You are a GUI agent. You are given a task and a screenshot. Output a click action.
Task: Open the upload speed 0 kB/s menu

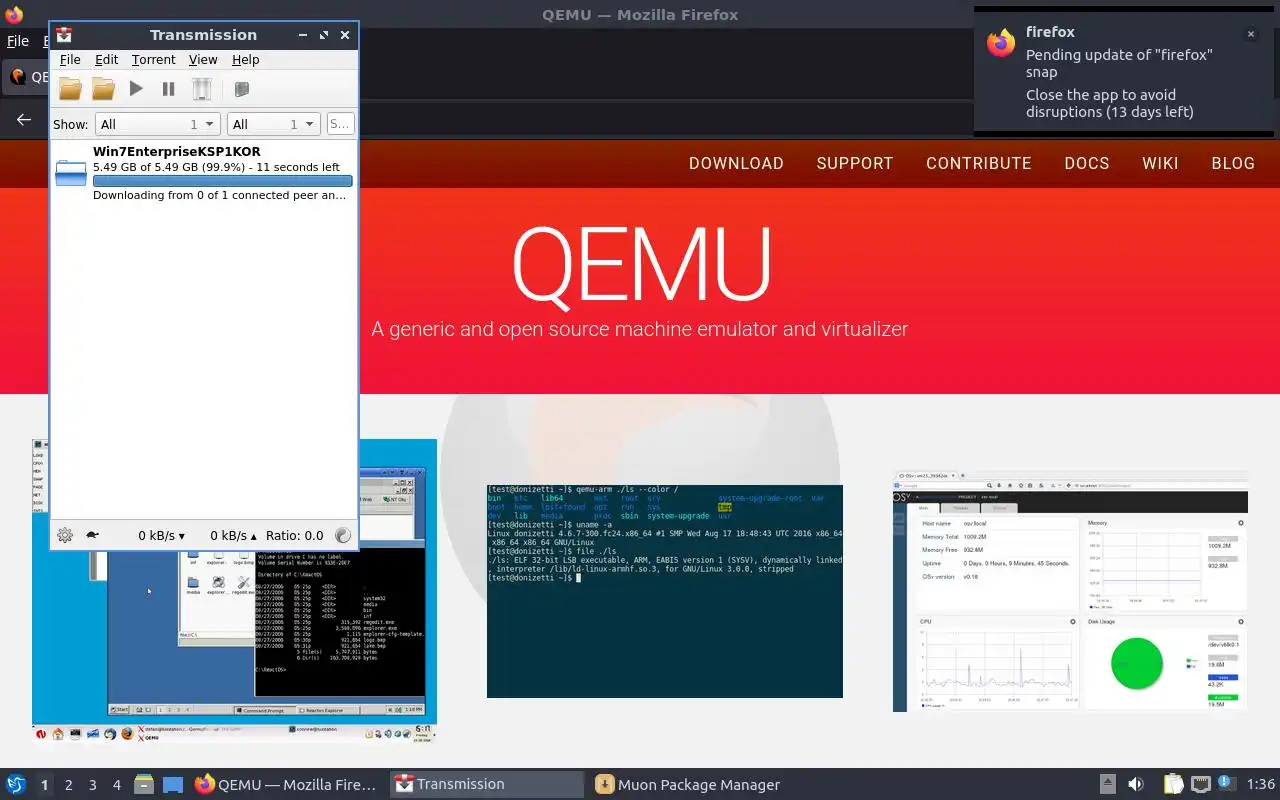point(233,536)
